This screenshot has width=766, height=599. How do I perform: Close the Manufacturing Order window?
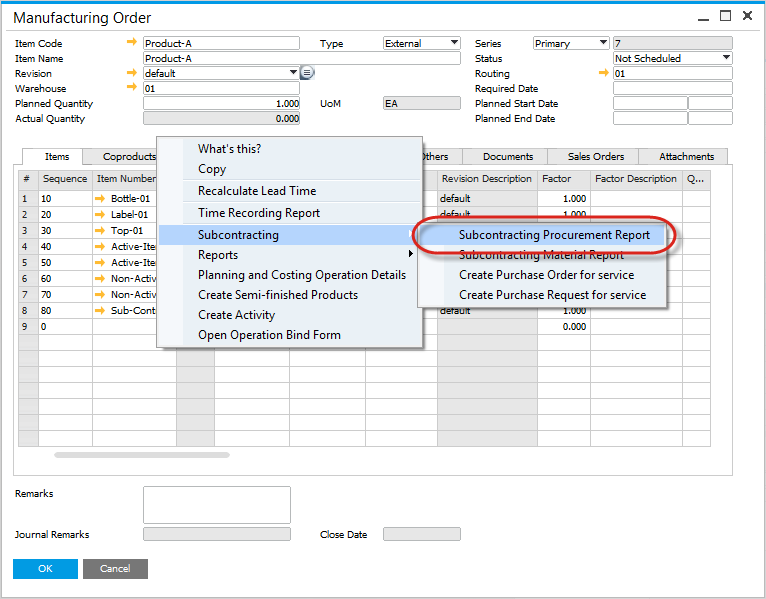[747, 16]
